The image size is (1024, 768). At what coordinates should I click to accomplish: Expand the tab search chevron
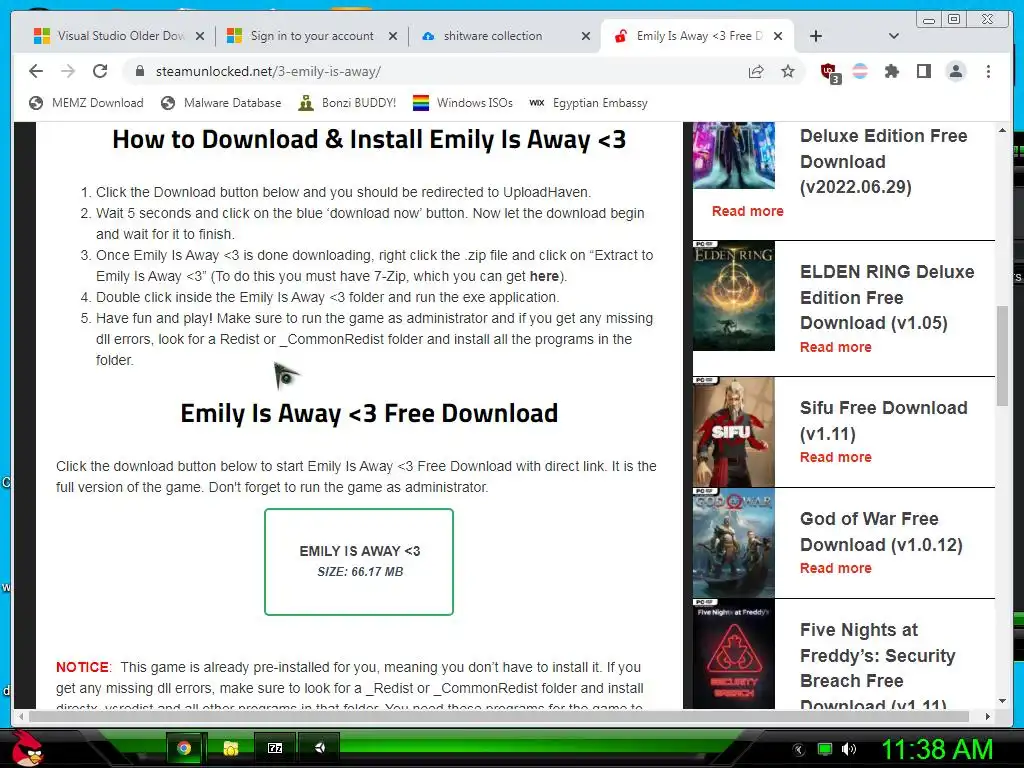894,36
